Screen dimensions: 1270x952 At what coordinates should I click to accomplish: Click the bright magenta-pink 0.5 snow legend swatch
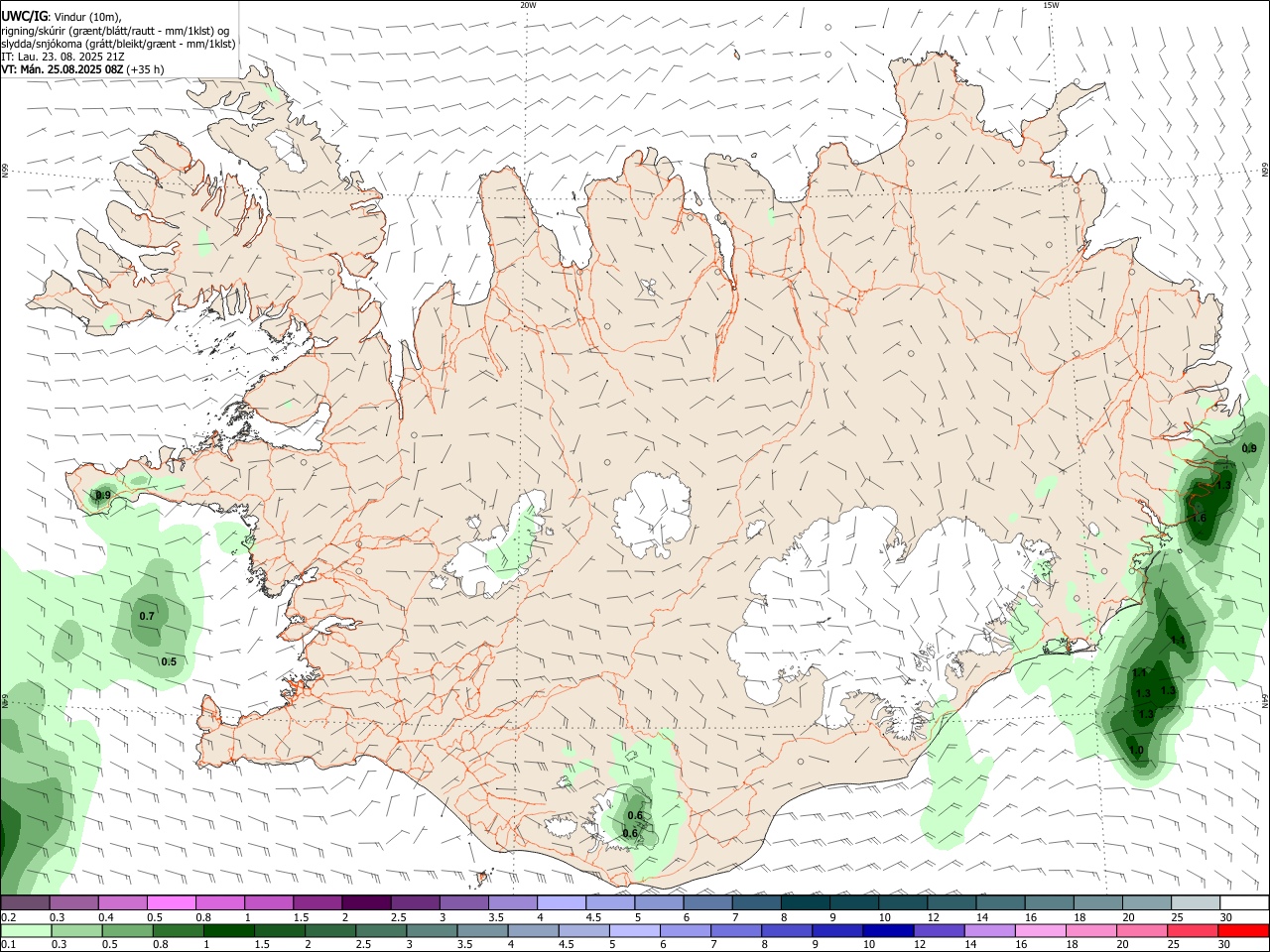pyautogui.click(x=171, y=903)
